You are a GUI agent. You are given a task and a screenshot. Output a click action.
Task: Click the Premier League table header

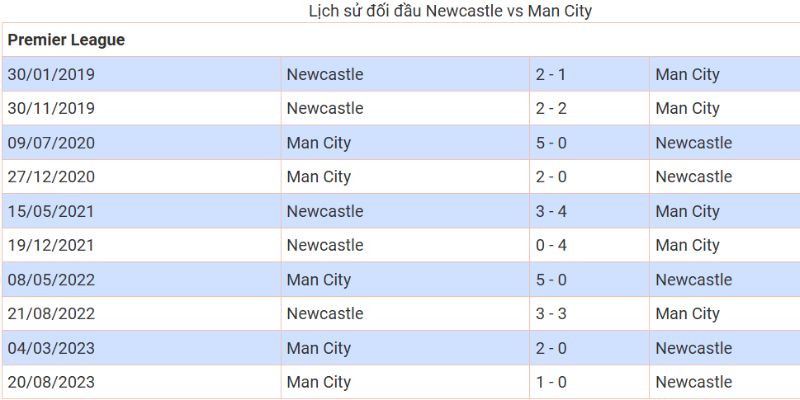[66, 40]
